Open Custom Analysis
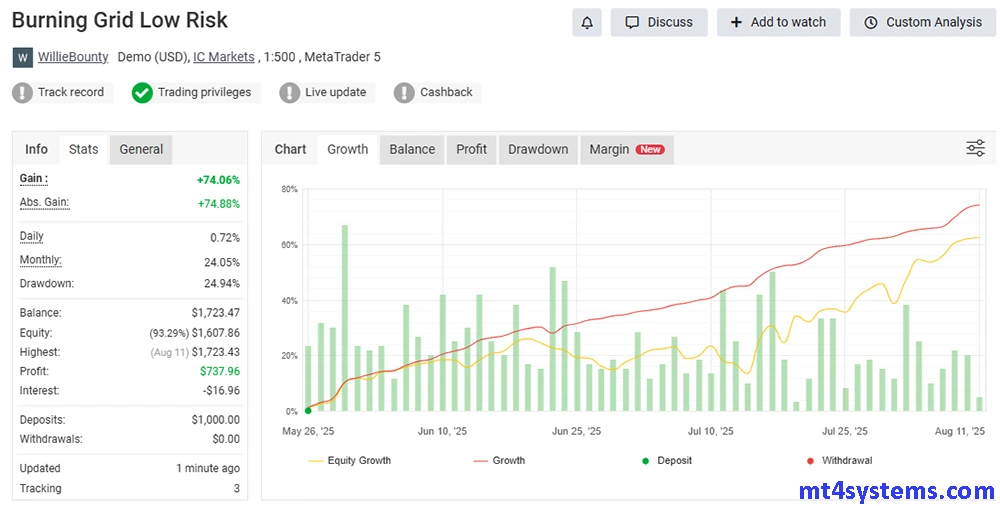Screen dimensions: 1000x506 tap(923, 22)
